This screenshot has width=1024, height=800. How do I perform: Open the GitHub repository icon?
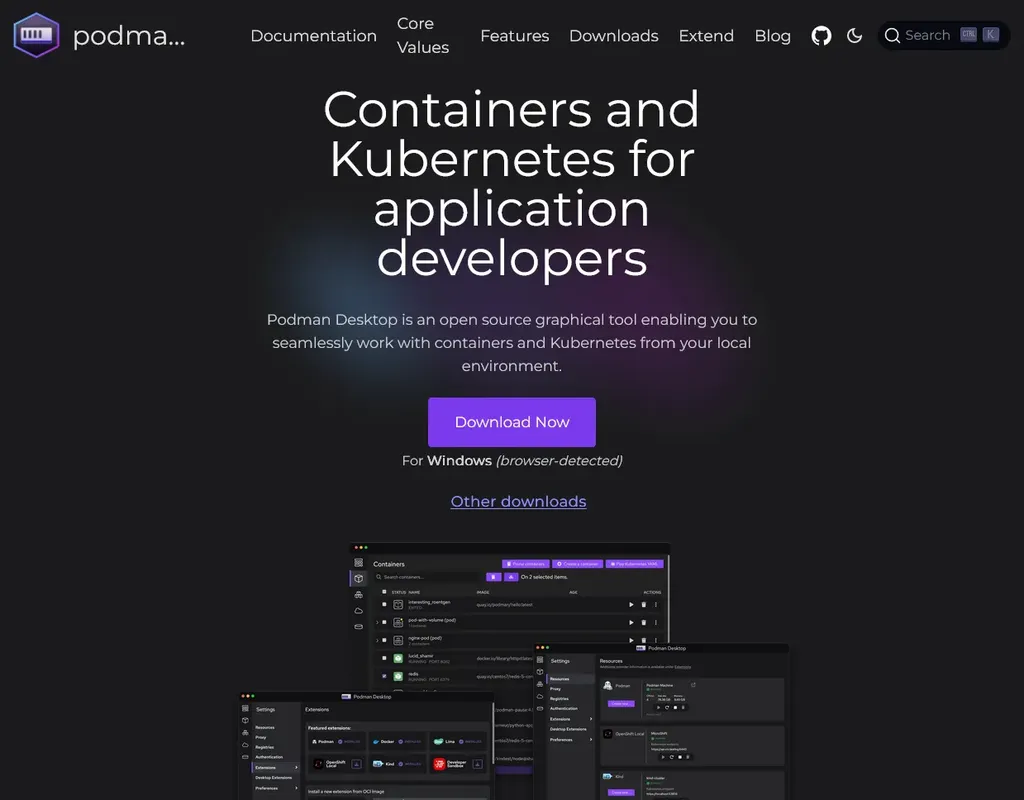coord(821,35)
